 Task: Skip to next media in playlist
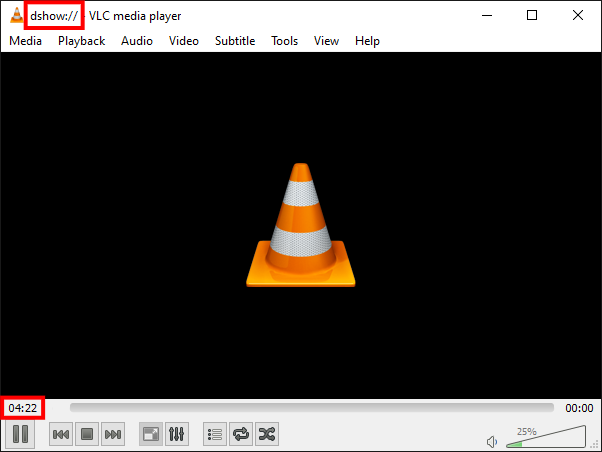click(x=113, y=434)
